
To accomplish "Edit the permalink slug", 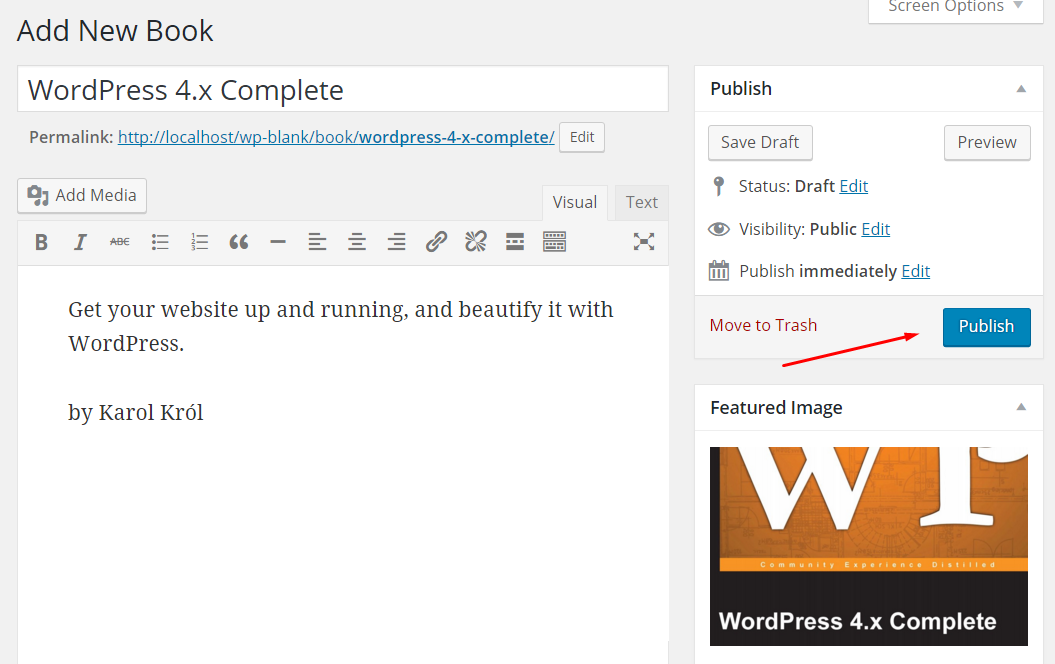I will (581, 137).
